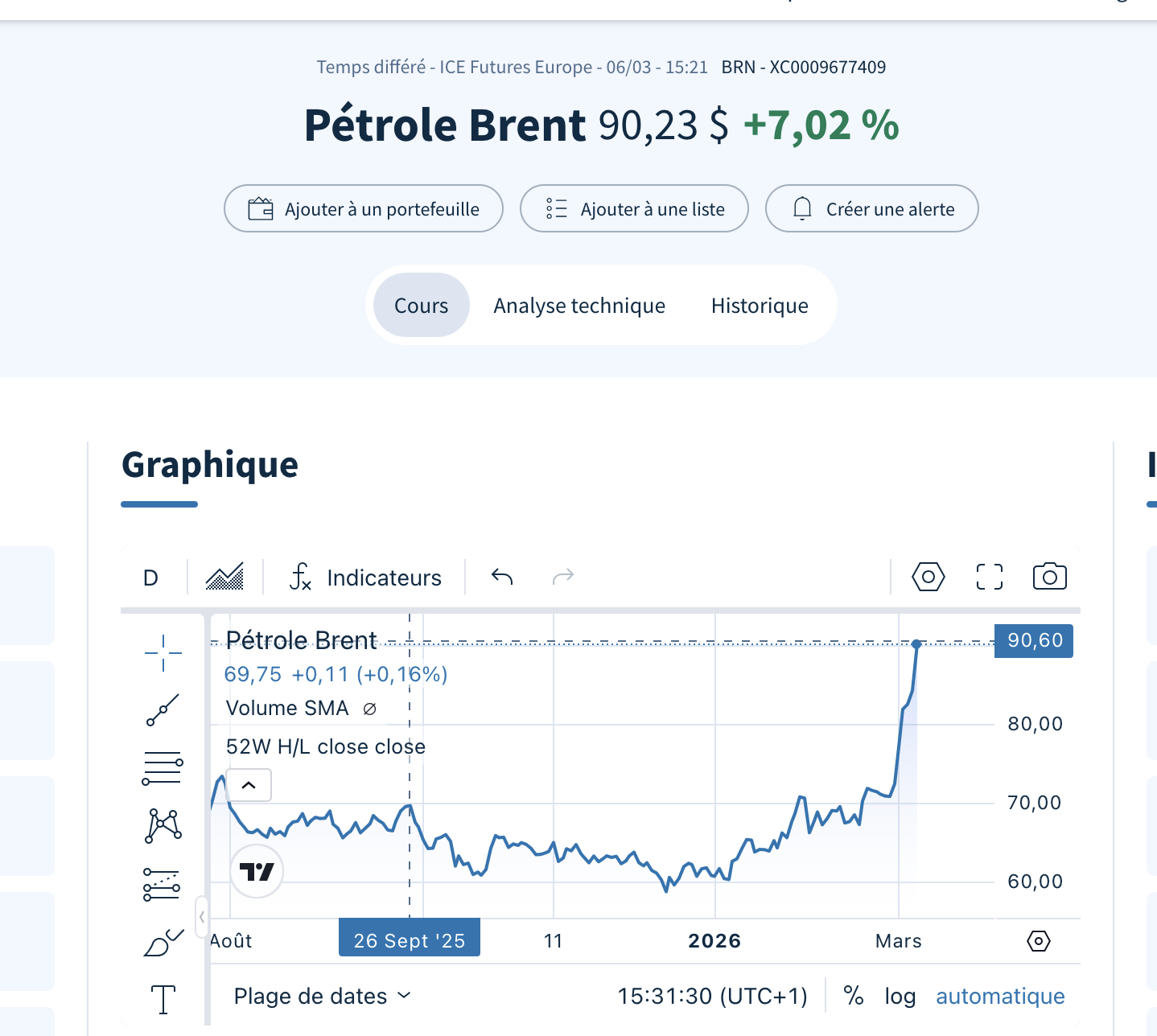Open the Fibonacci retracement tool
This screenshot has height=1036, width=1157.
[x=163, y=768]
